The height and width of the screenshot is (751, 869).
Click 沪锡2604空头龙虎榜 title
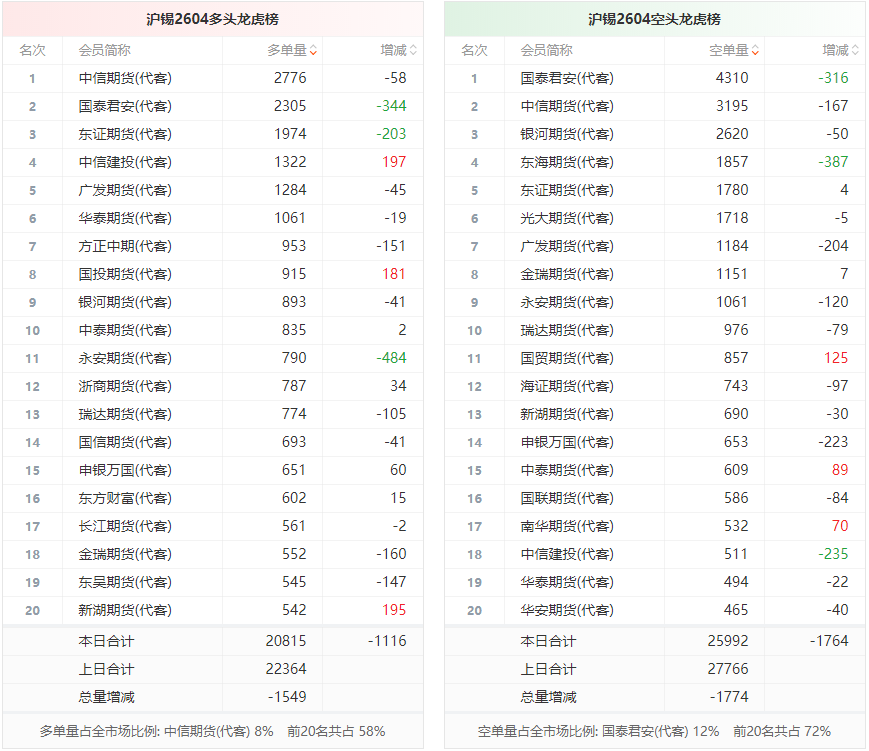coord(655,19)
